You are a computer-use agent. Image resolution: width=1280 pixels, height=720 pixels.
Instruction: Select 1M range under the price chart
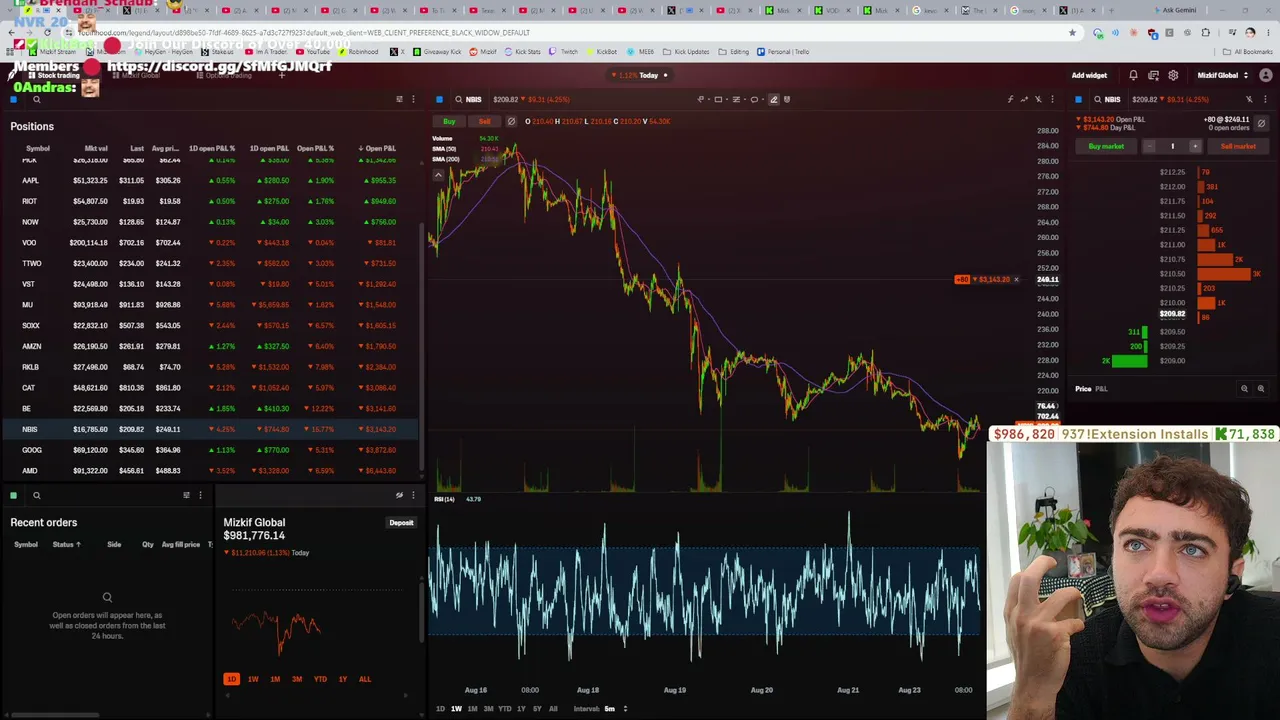coord(472,709)
